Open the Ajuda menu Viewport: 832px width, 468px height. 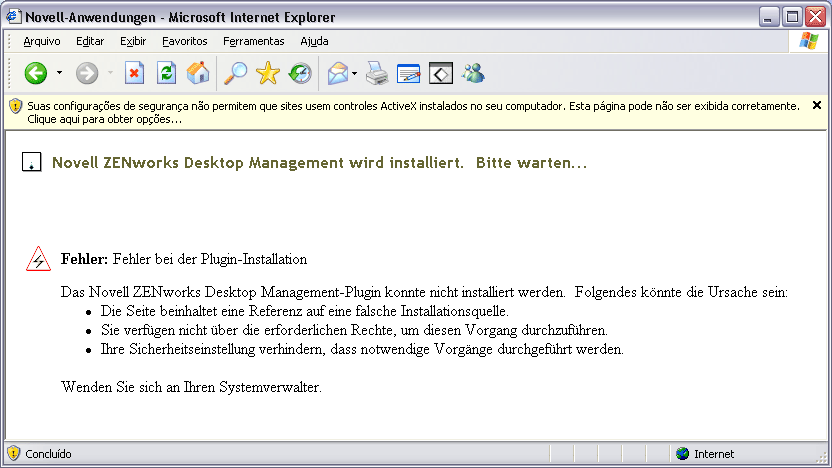pos(314,41)
